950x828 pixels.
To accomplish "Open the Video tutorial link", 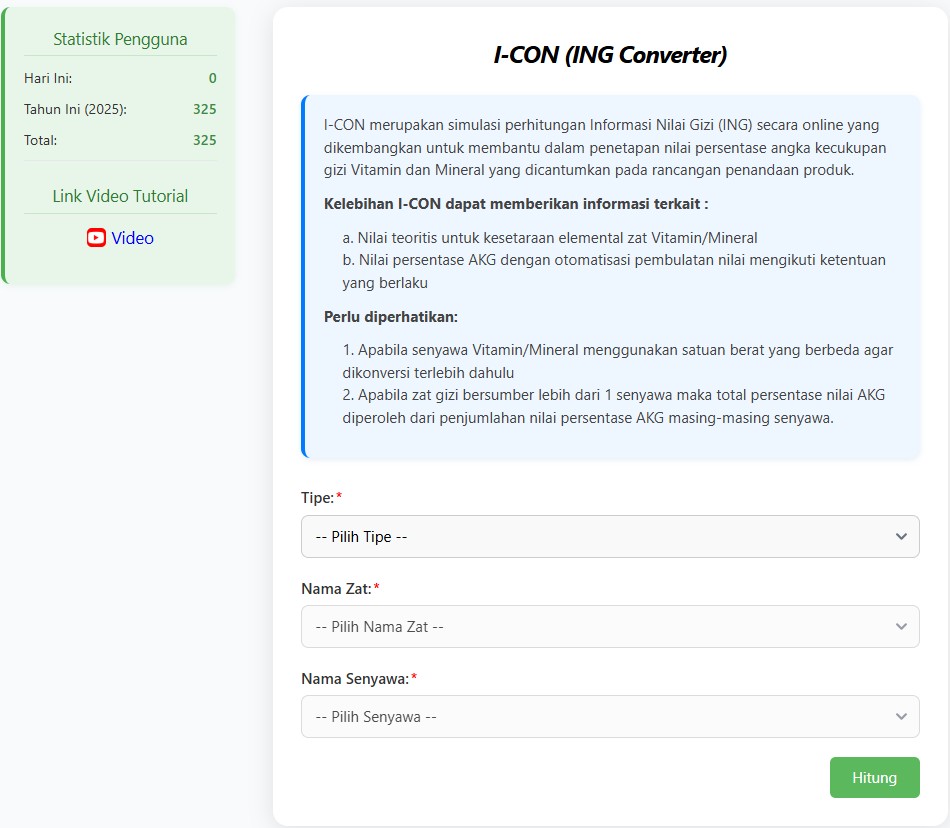I will click(x=132, y=238).
